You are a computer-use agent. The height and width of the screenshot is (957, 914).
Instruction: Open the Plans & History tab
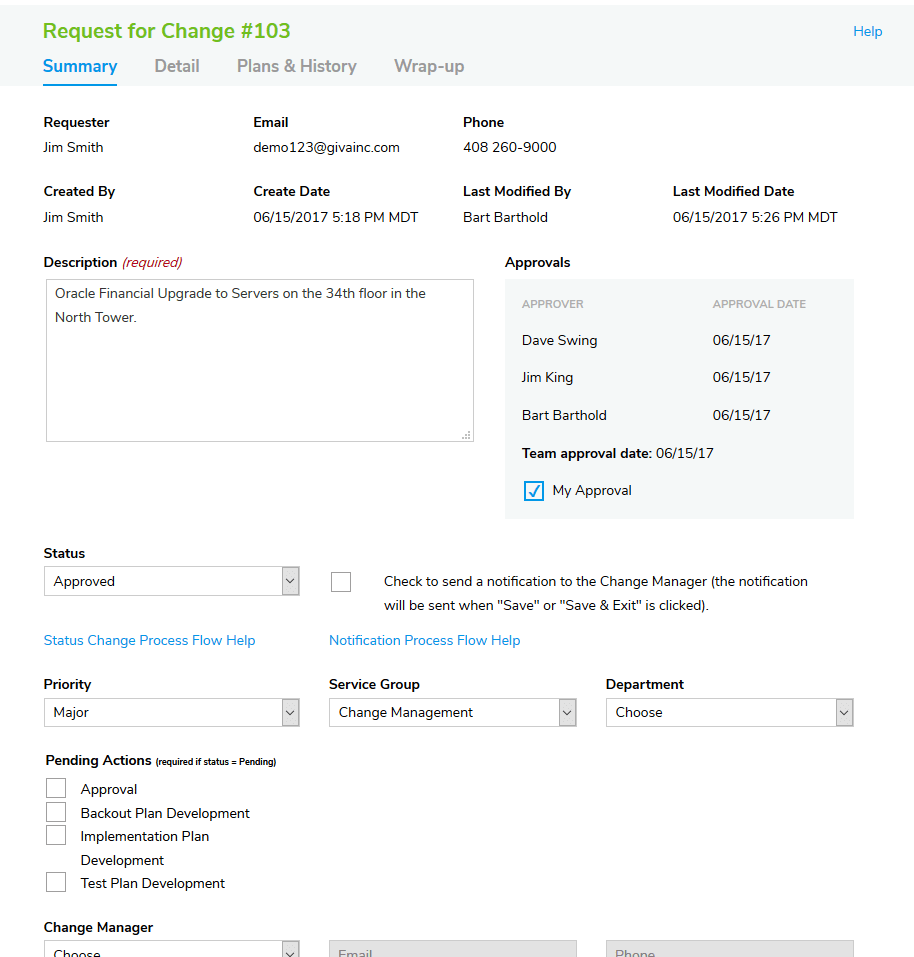(296, 66)
